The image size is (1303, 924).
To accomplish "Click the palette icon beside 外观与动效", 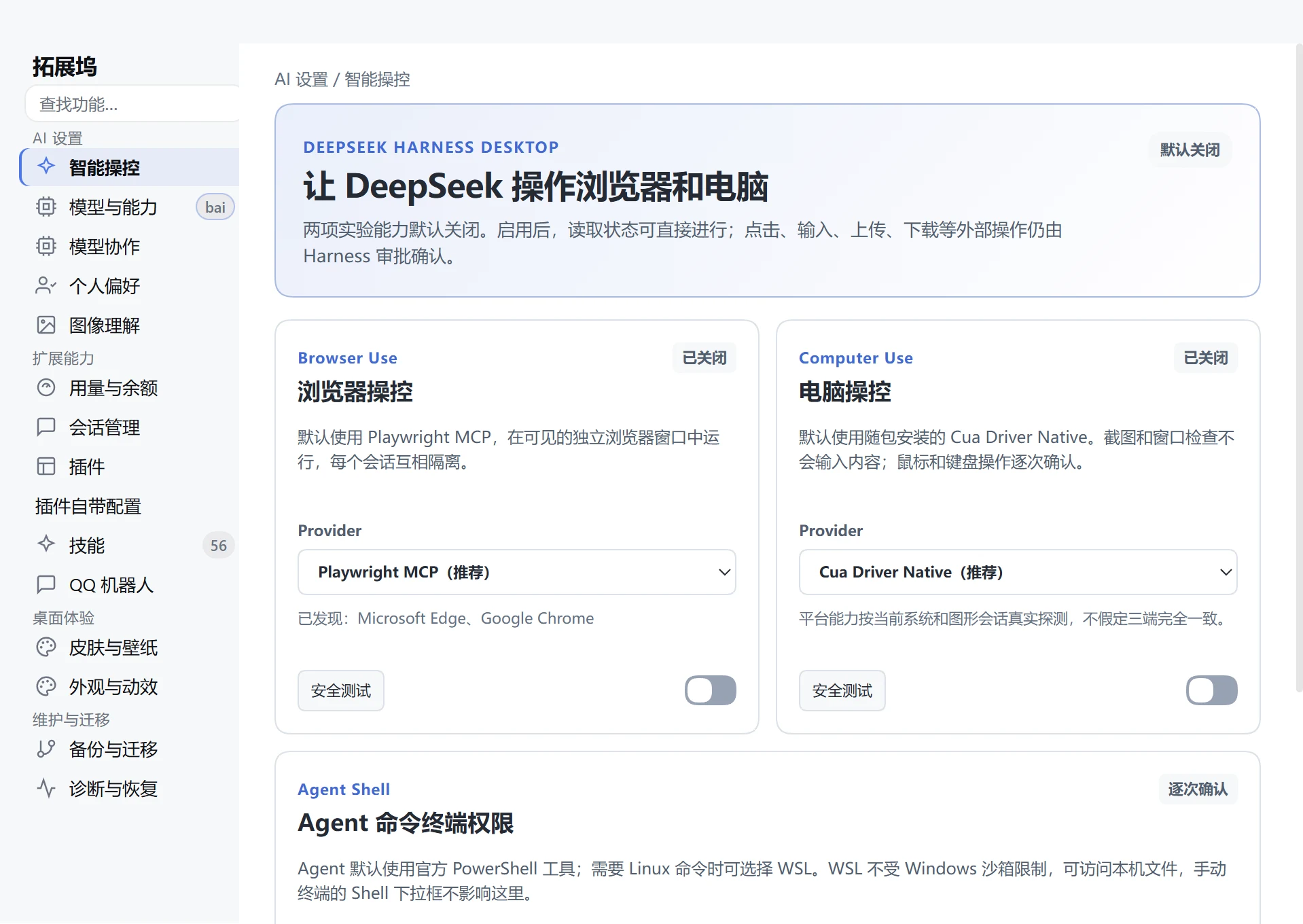I will [46, 686].
